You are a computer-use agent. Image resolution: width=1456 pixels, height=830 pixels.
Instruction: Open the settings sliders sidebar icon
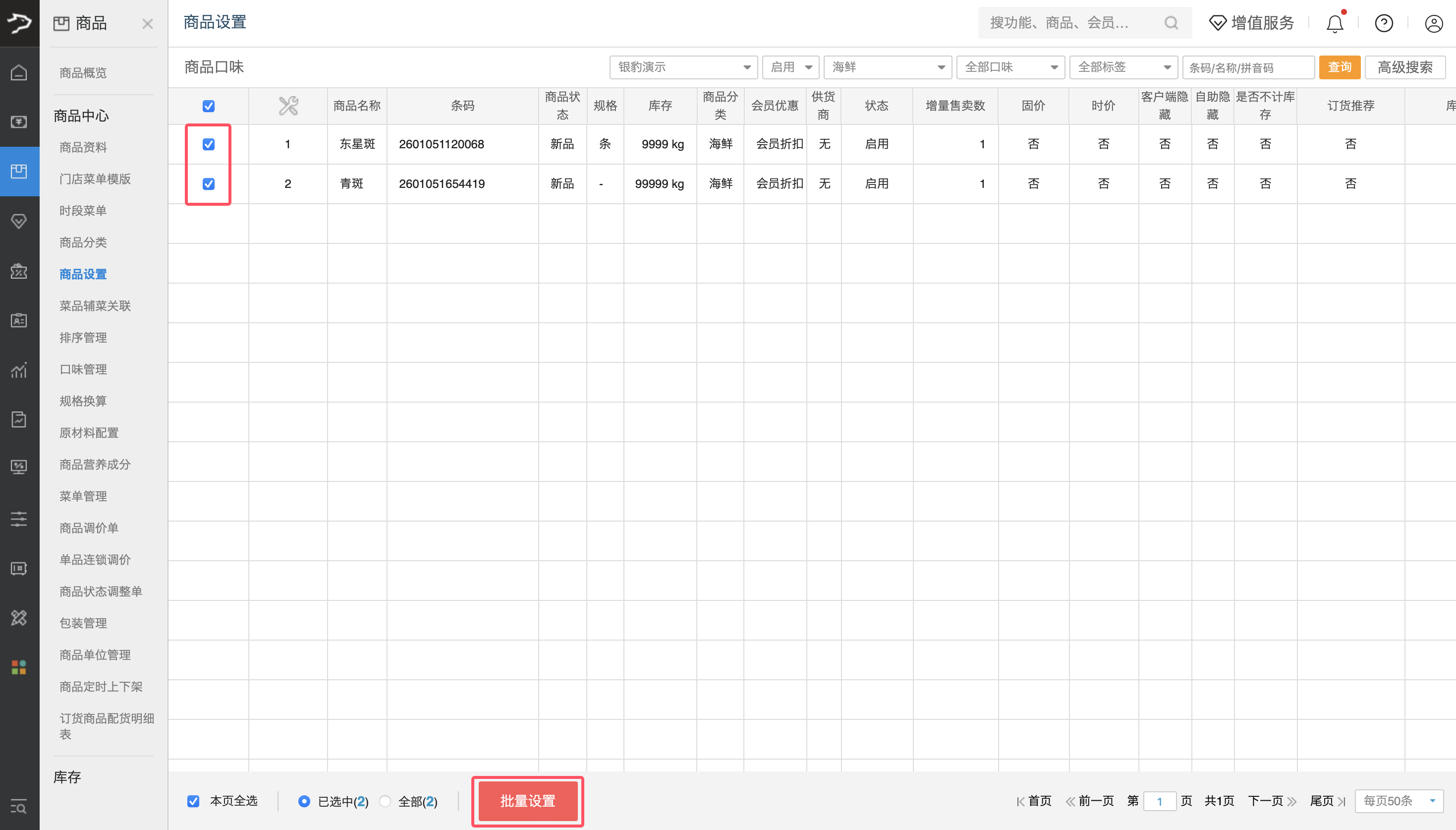pyautogui.click(x=19, y=519)
